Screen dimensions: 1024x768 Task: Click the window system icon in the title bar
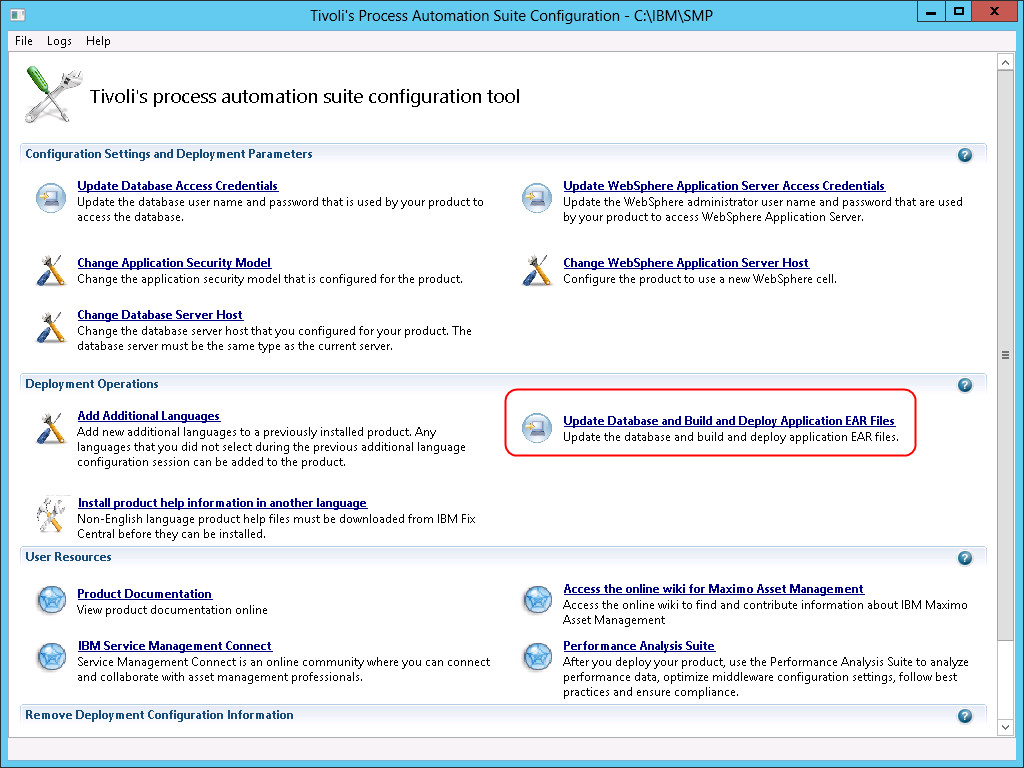pos(18,14)
